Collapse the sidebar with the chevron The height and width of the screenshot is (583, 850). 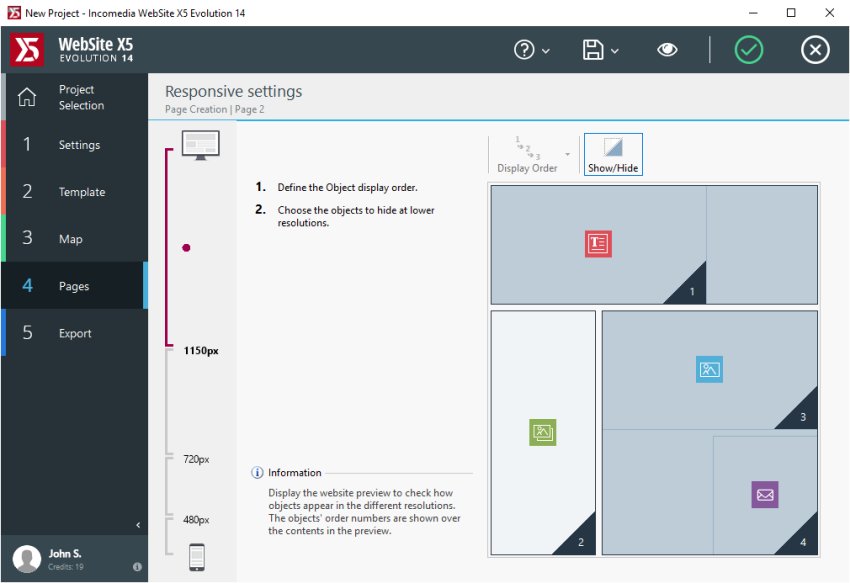click(x=138, y=525)
